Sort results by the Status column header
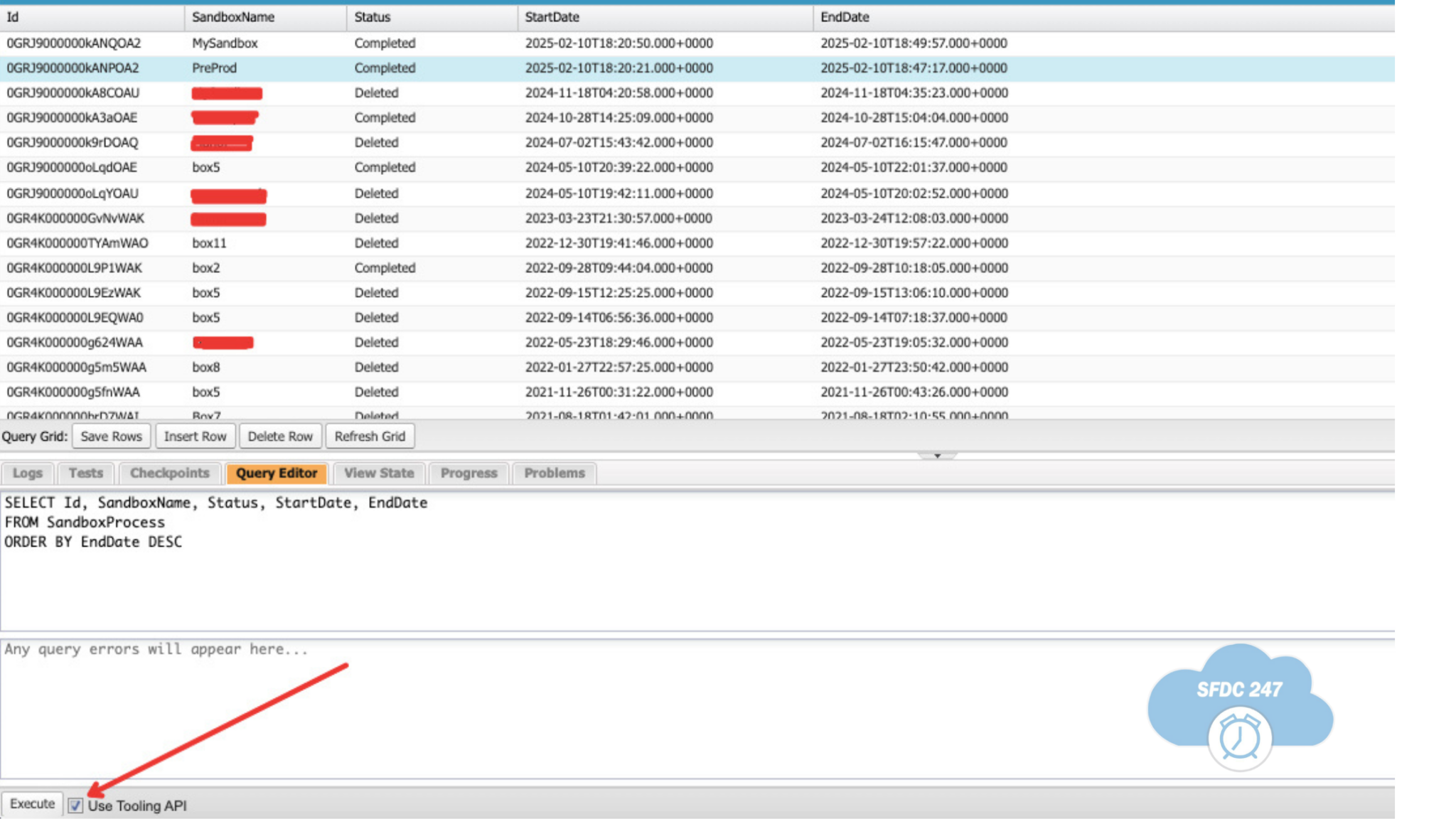1456x819 pixels. coord(371,16)
